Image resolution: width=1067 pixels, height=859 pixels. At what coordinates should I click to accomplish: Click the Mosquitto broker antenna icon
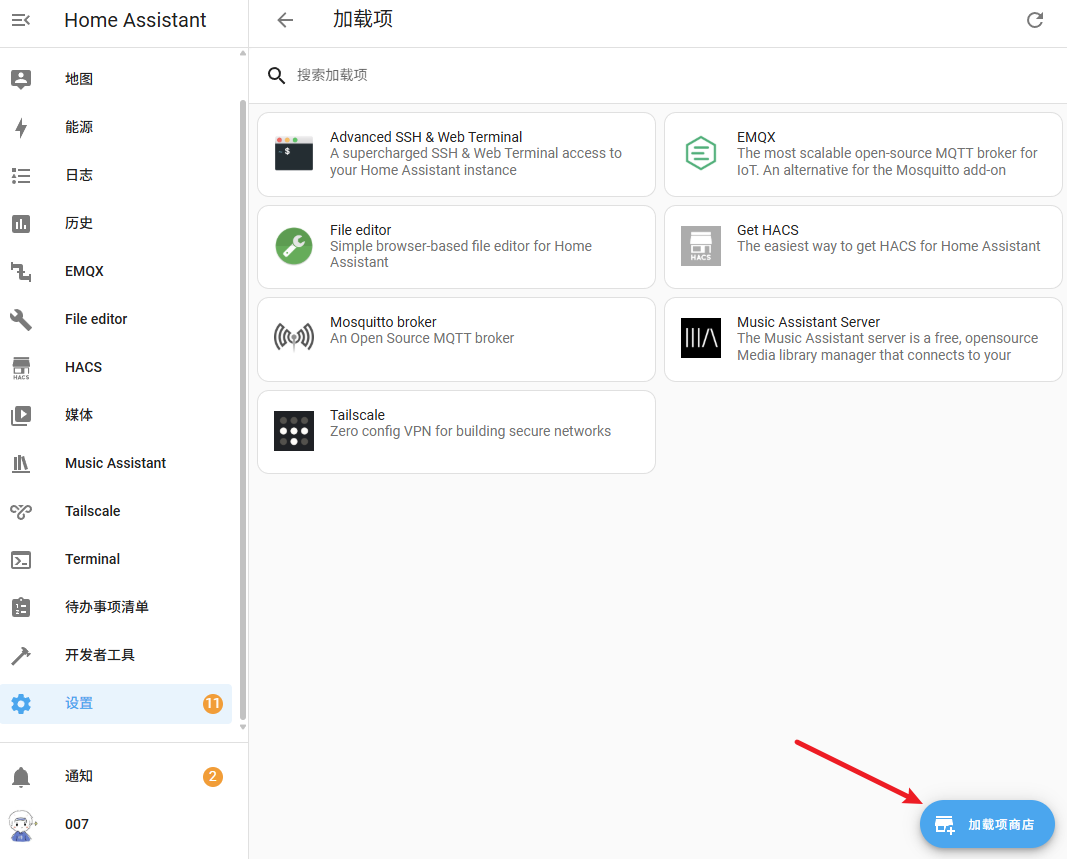294,338
